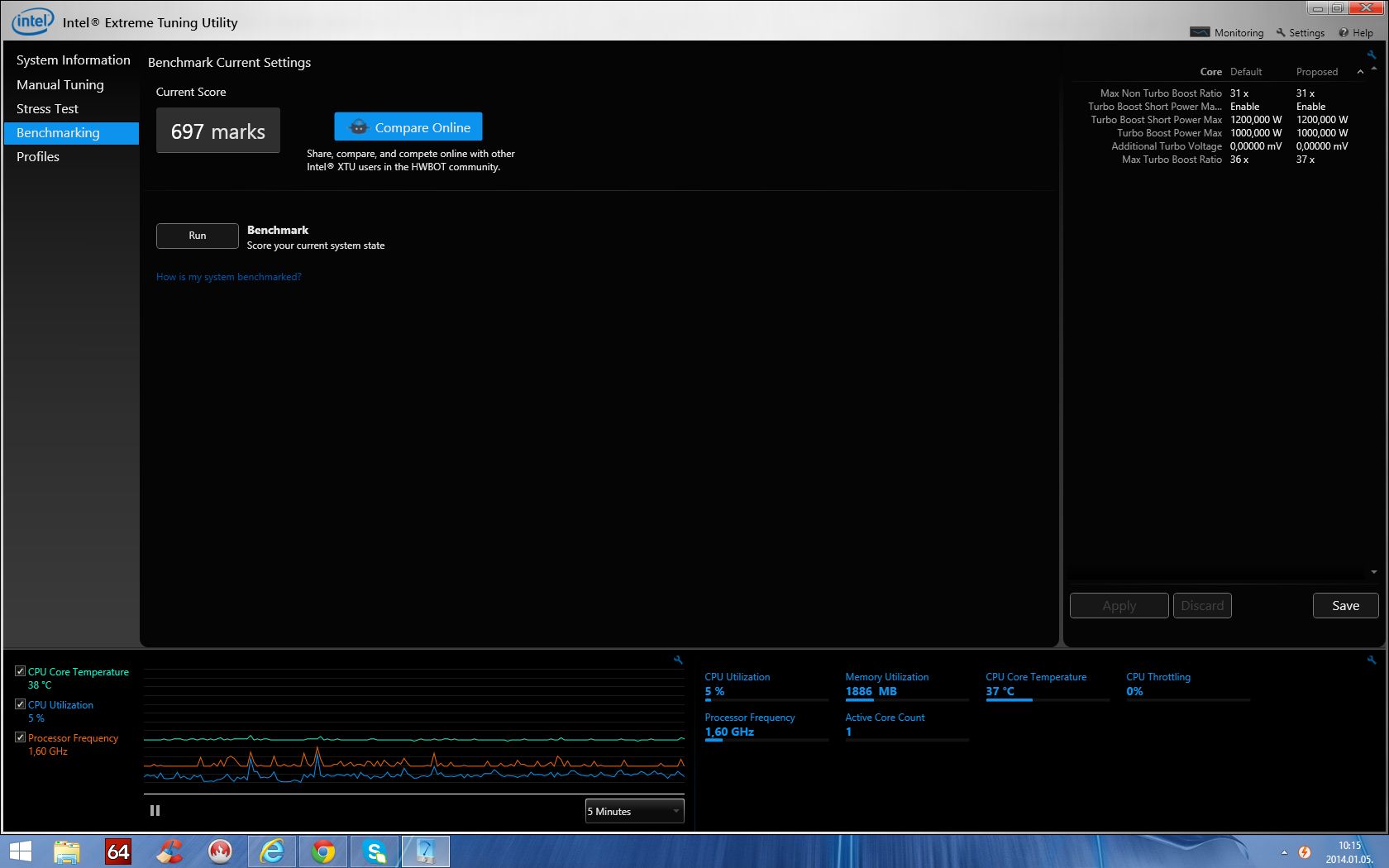Launch AIDA64 from the taskbar
Viewport: 1389px width, 868px height.
coord(118,851)
